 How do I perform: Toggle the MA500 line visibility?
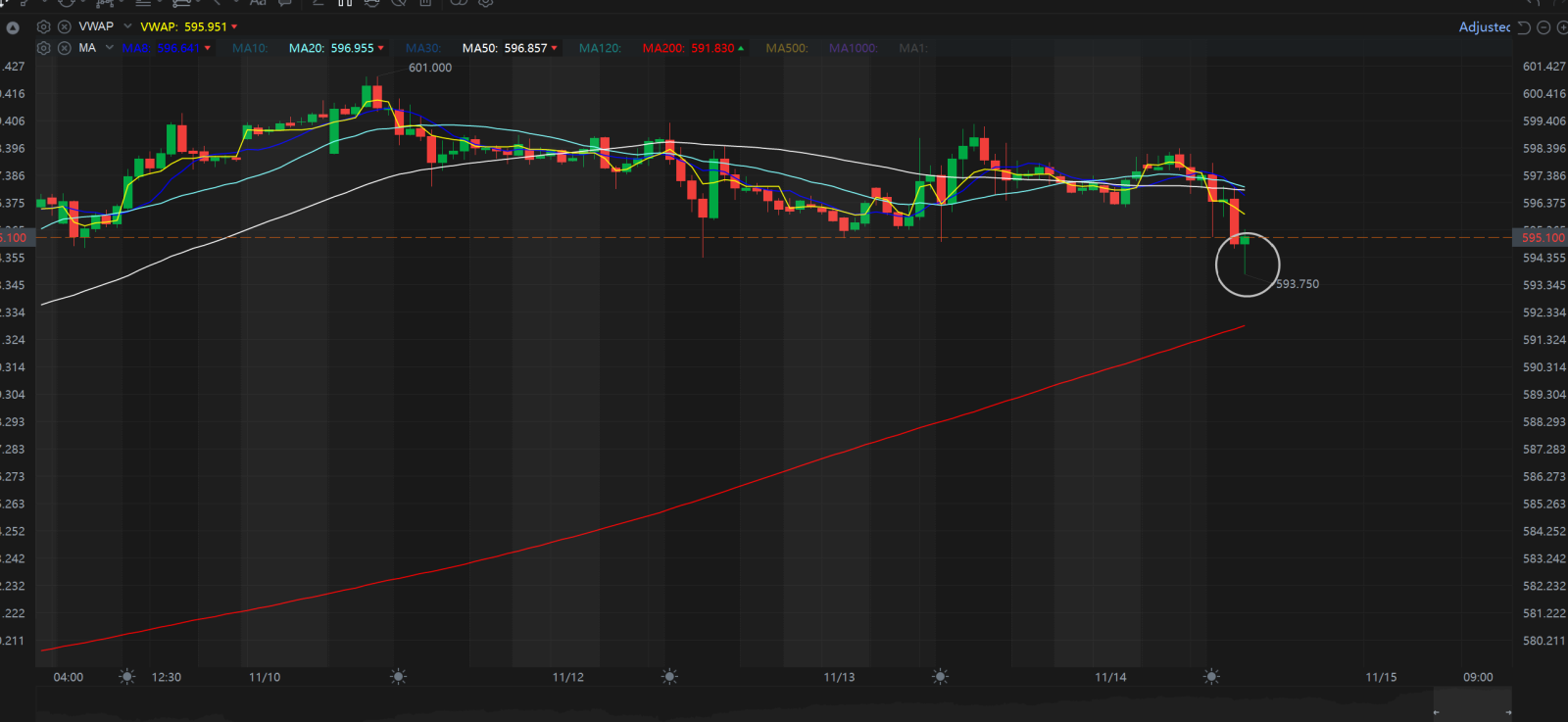click(787, 48)
